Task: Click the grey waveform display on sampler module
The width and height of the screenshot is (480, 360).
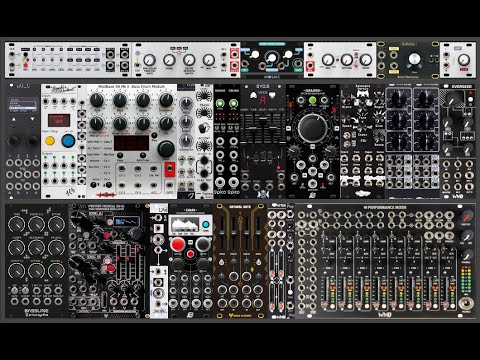Action: pos(184,224)
